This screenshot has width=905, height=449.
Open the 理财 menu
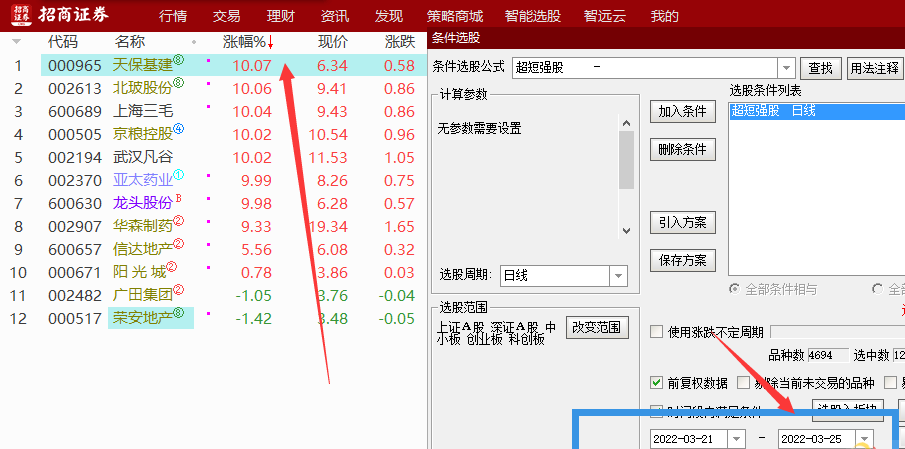coord(281,16)
